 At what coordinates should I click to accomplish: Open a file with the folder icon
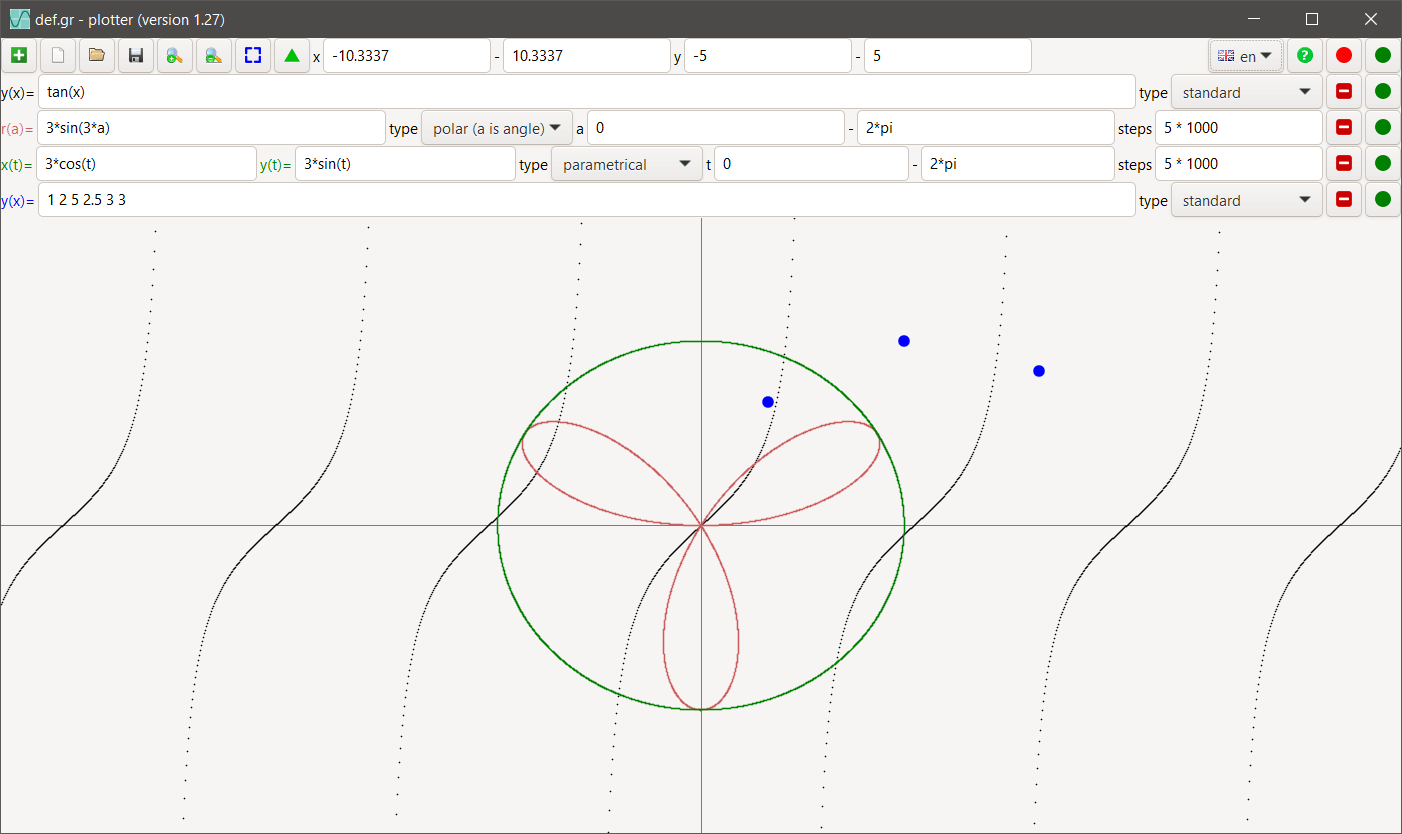[97, 56]
